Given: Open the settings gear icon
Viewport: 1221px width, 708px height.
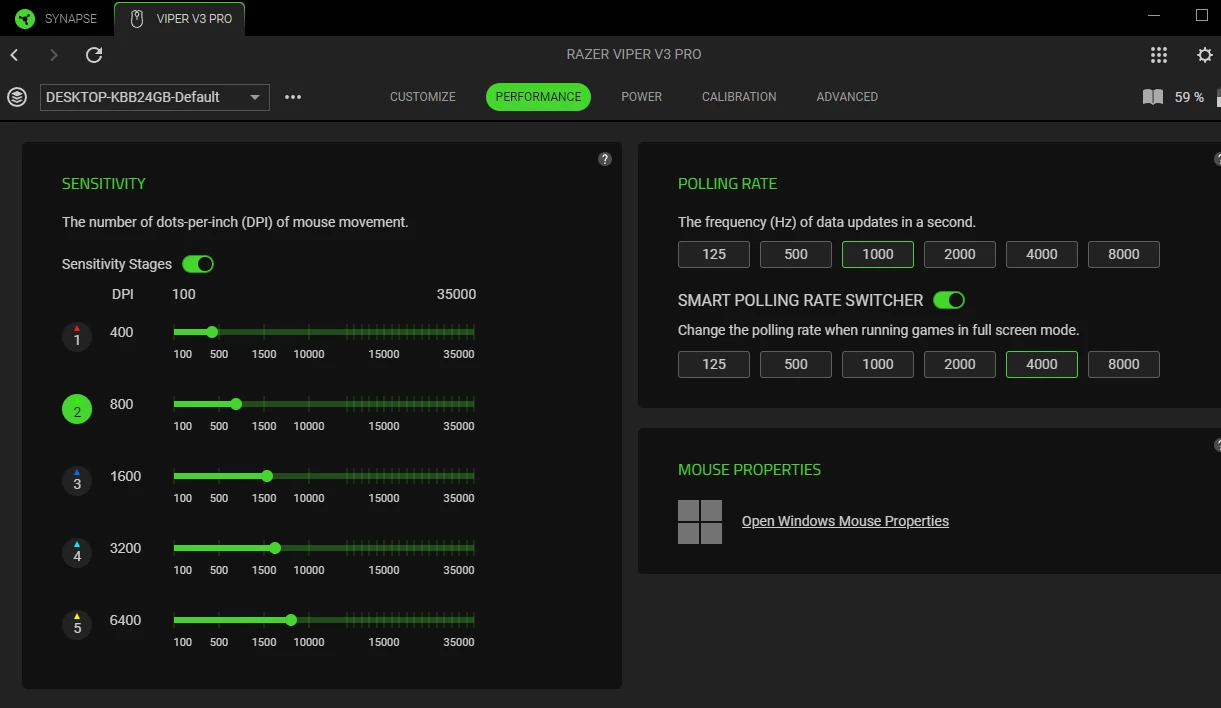Looking at the screenshot, I should click(x=1205, y=55).
